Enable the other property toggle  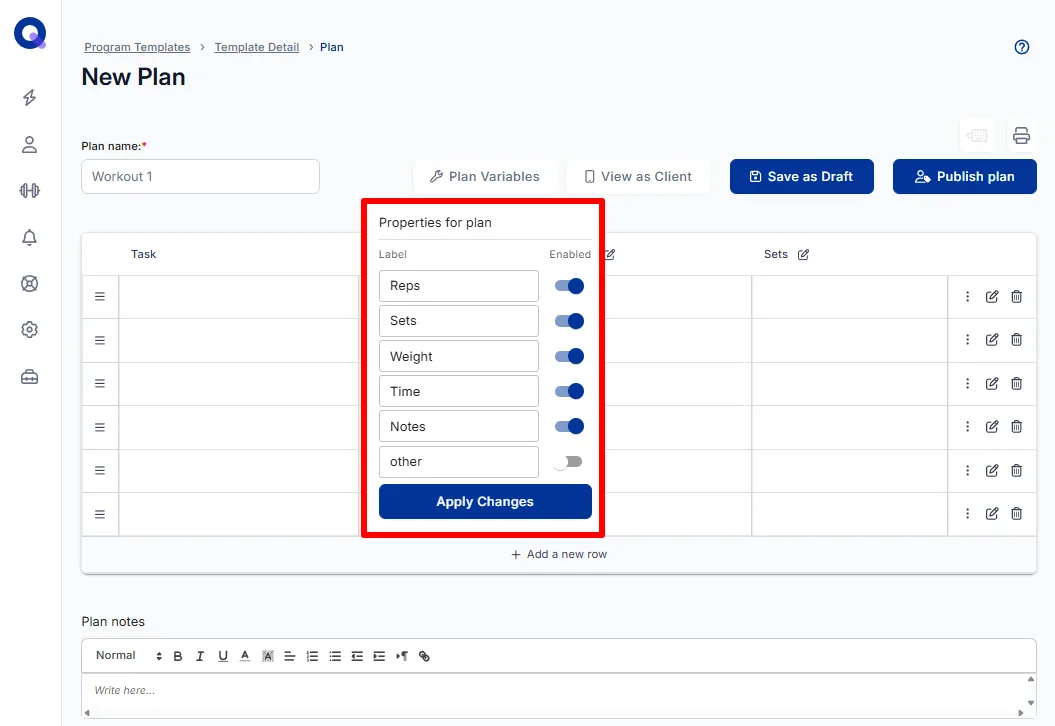pyautogui.click(x=567, y=462)
